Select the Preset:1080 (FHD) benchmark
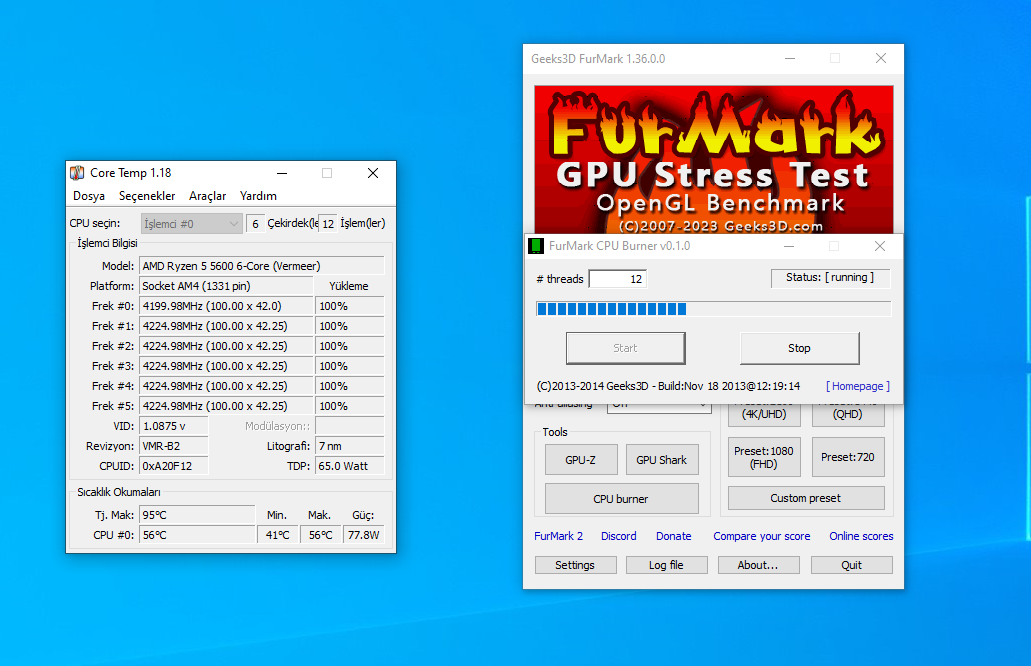The height and width of the screenshot is (666, 1031). [764, 458]
